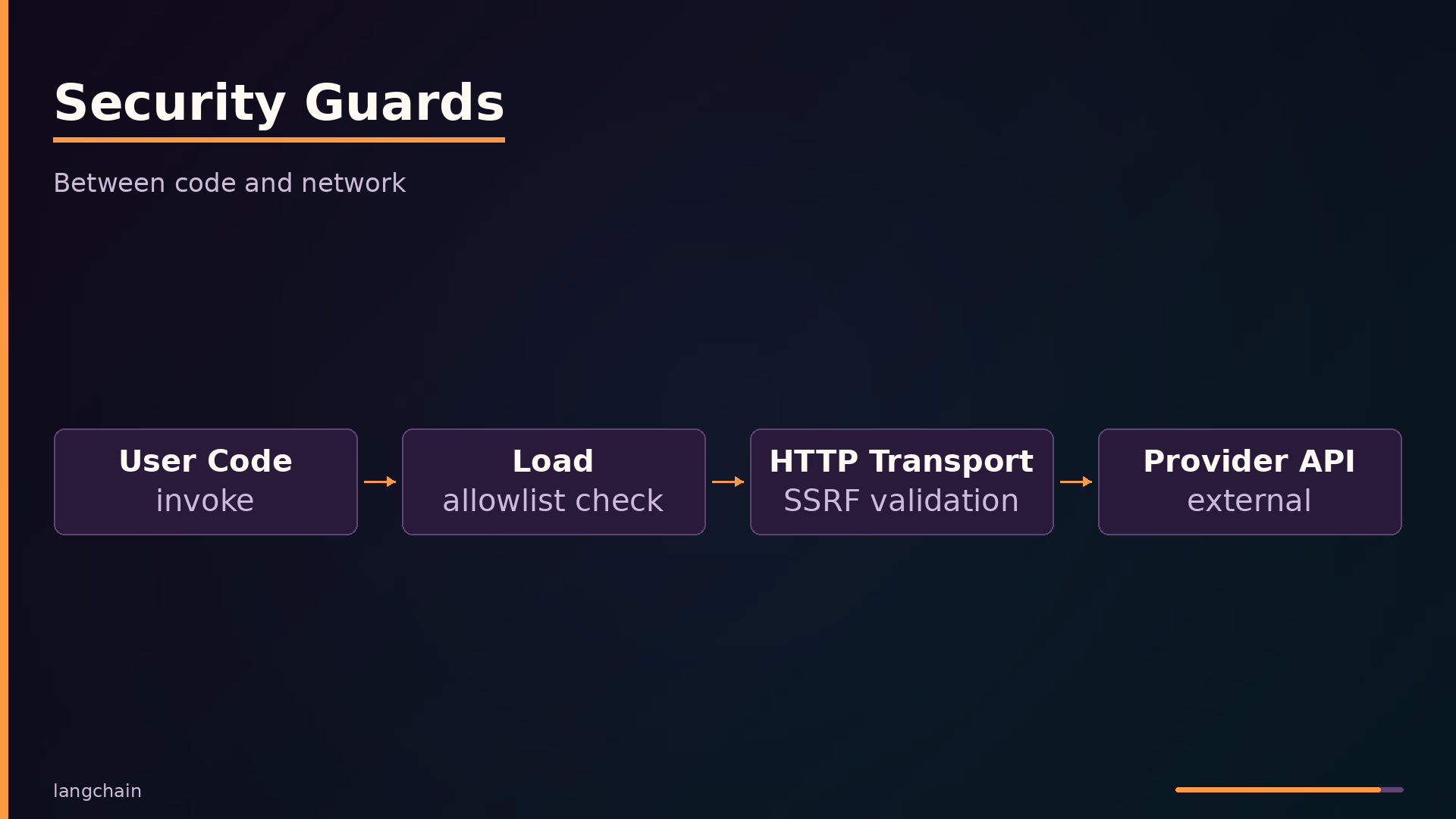This screenshot has width=1456, height=819.
Task: Select the User Code box
Action: pyautogui.click(x=206, y=482)
